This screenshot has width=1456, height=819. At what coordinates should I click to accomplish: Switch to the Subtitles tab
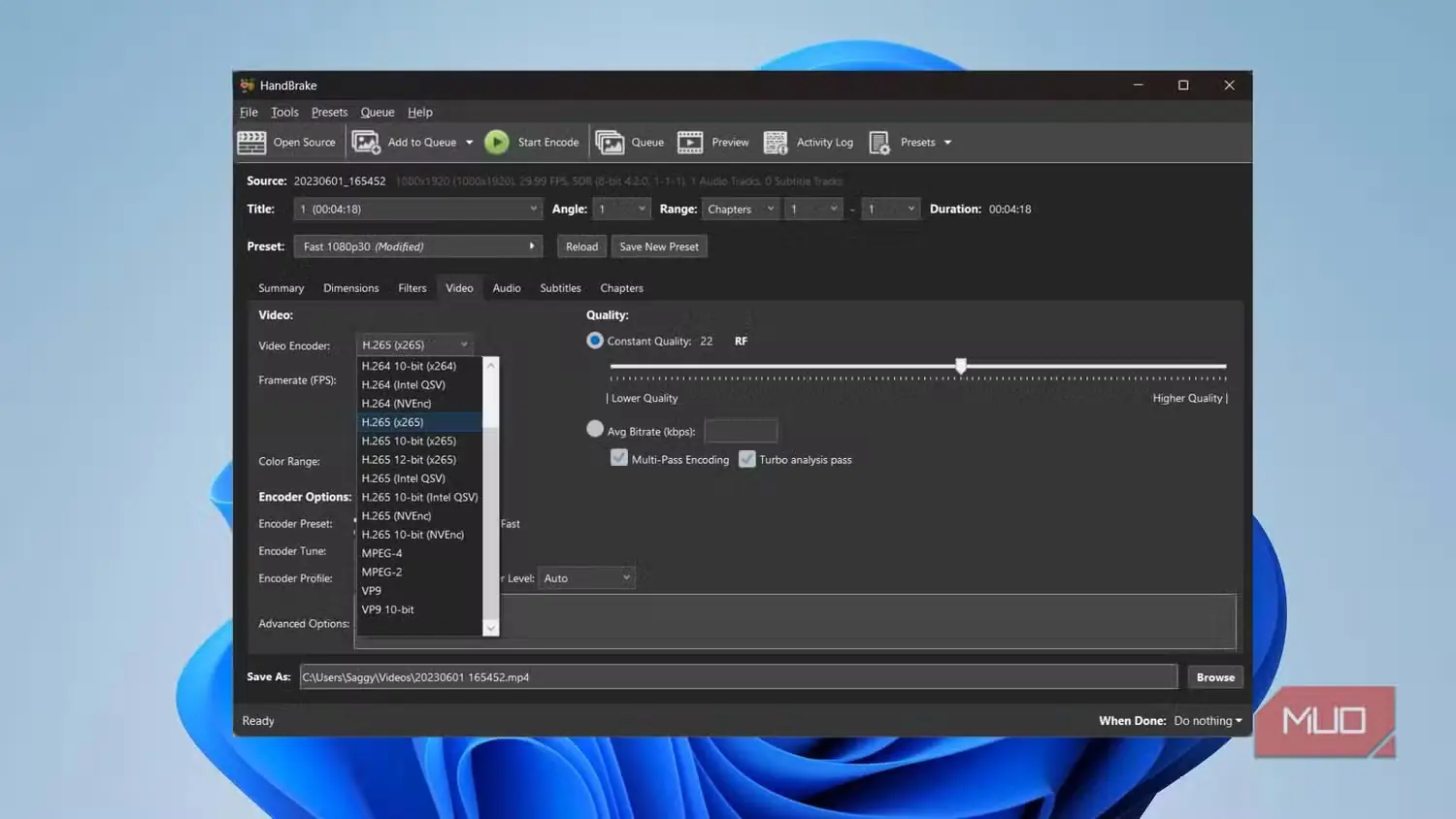pyautogui.click(x=560, y=288)
